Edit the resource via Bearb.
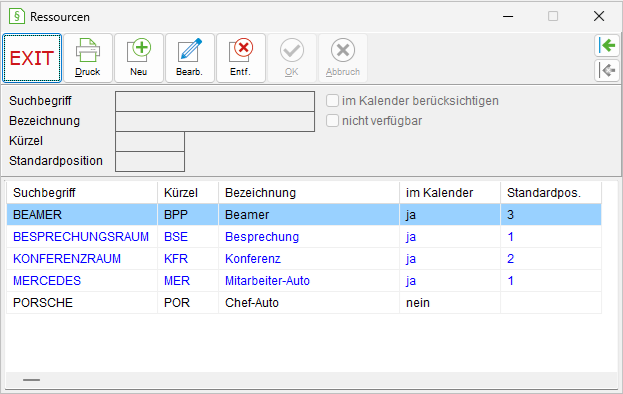Viewport: 623px width, 394px height. coord(190,58)
